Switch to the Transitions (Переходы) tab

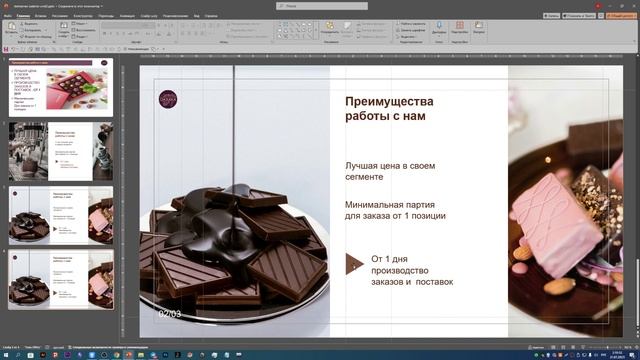(106, 16)
